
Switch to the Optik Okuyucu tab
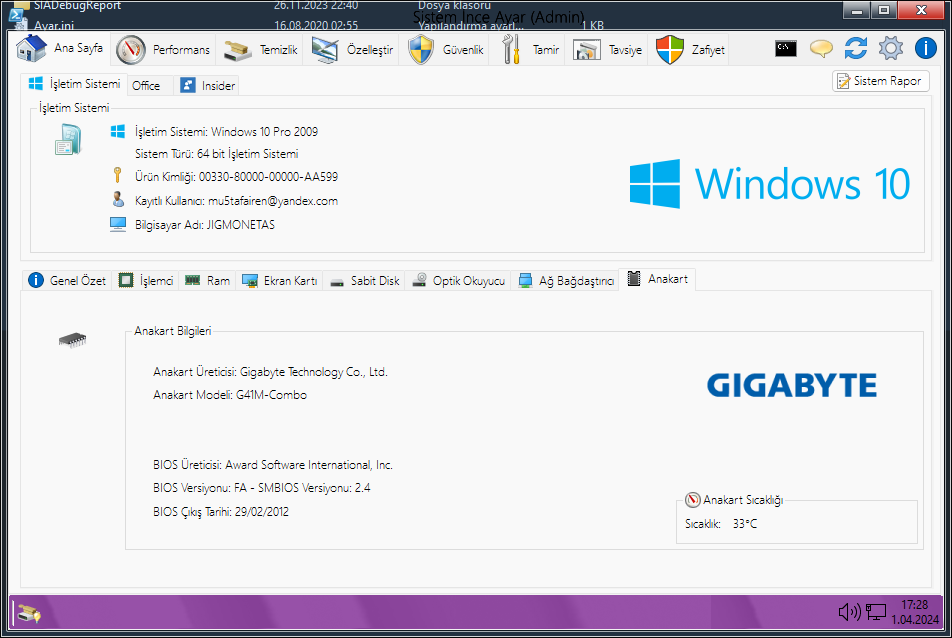458,280
